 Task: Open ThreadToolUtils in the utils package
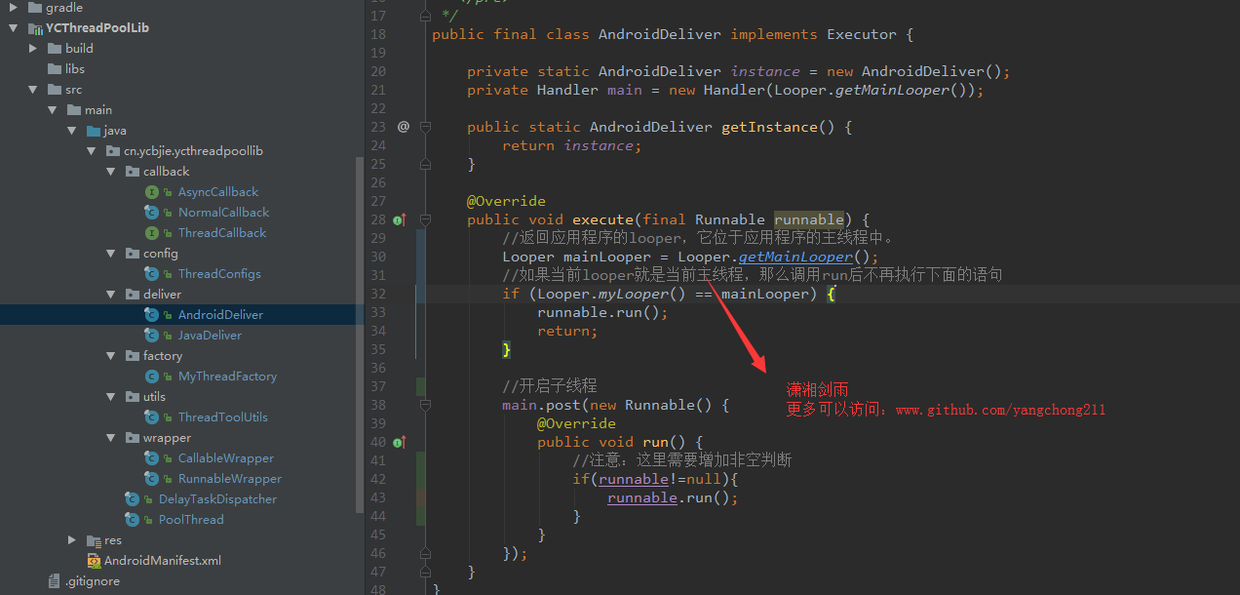[223, 417]
